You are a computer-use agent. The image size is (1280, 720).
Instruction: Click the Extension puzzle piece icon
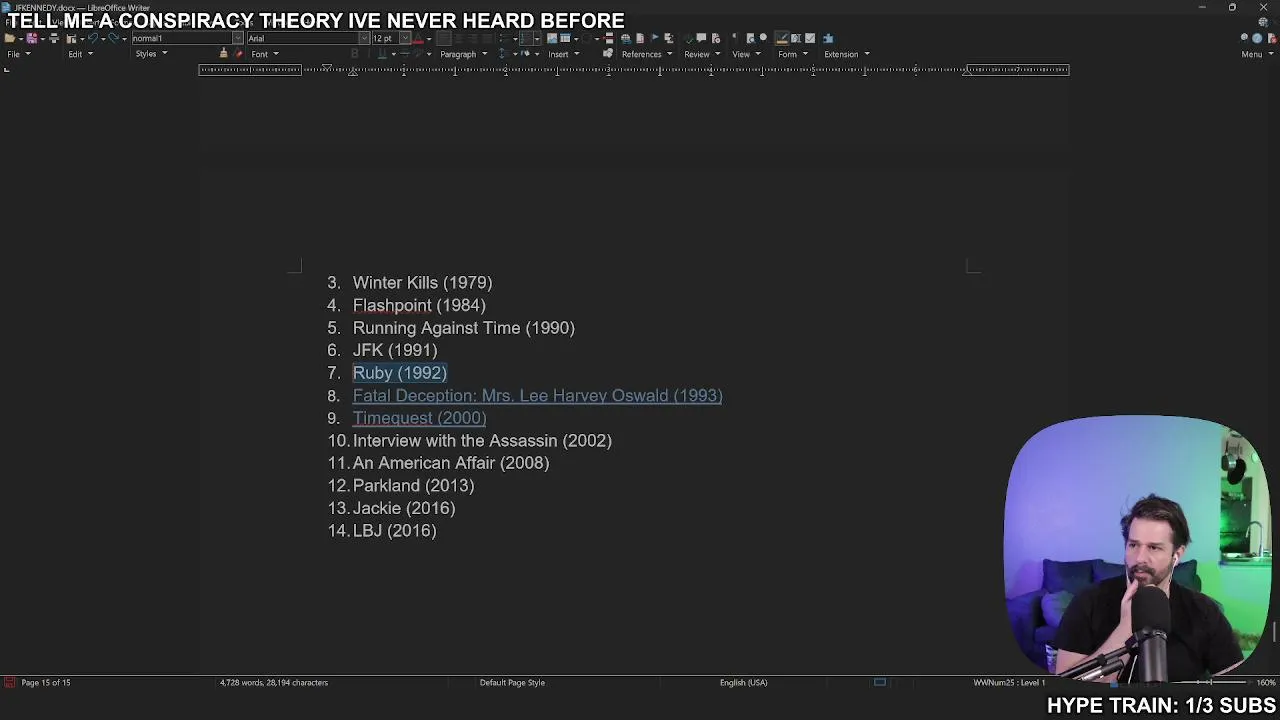[828, 38]
